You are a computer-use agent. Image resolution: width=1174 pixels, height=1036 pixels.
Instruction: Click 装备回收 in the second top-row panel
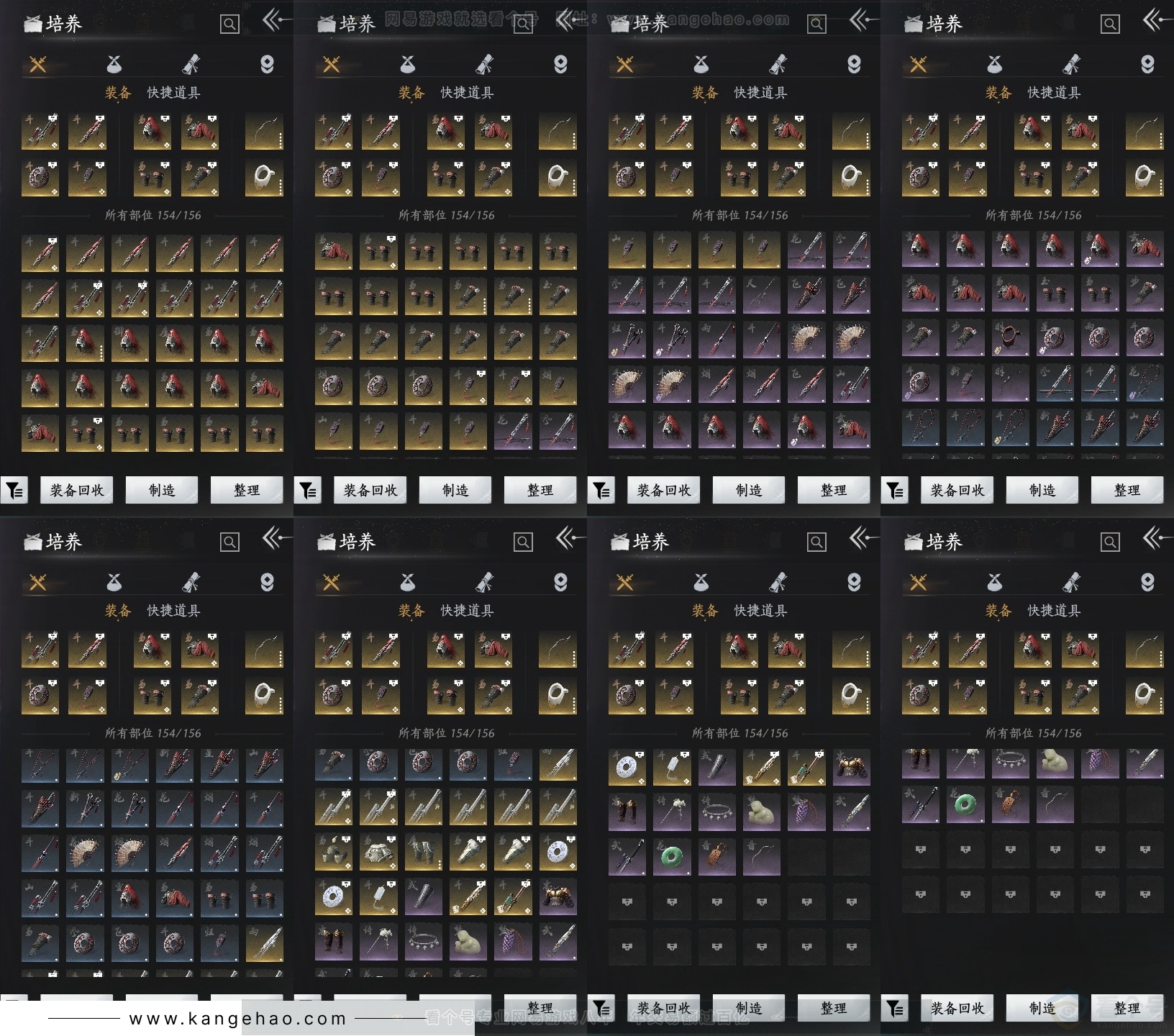[x=370, y=491]
